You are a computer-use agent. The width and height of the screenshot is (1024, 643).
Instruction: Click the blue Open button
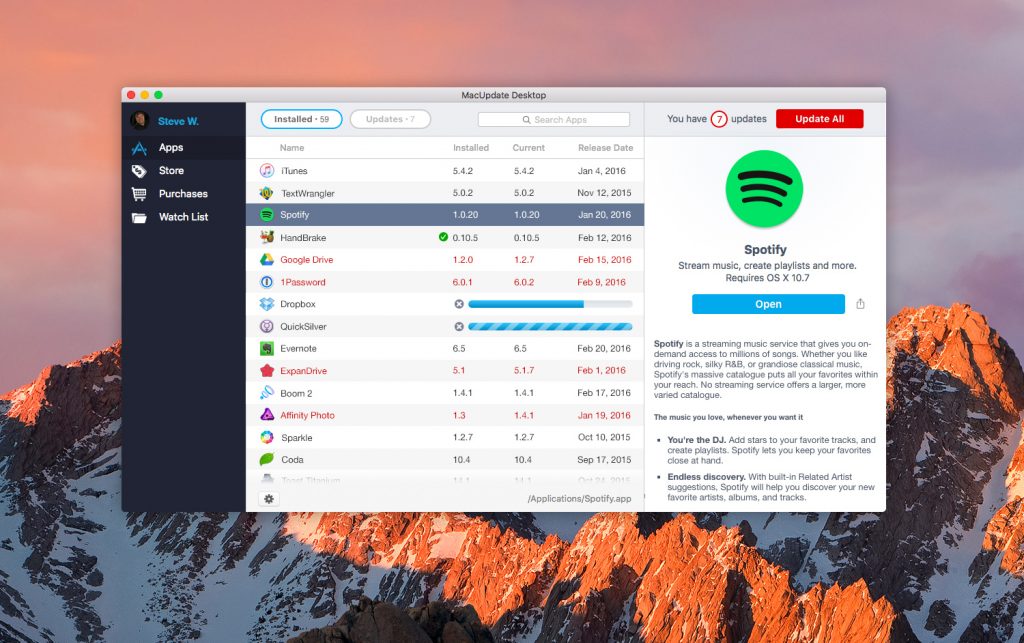point(768,304)
